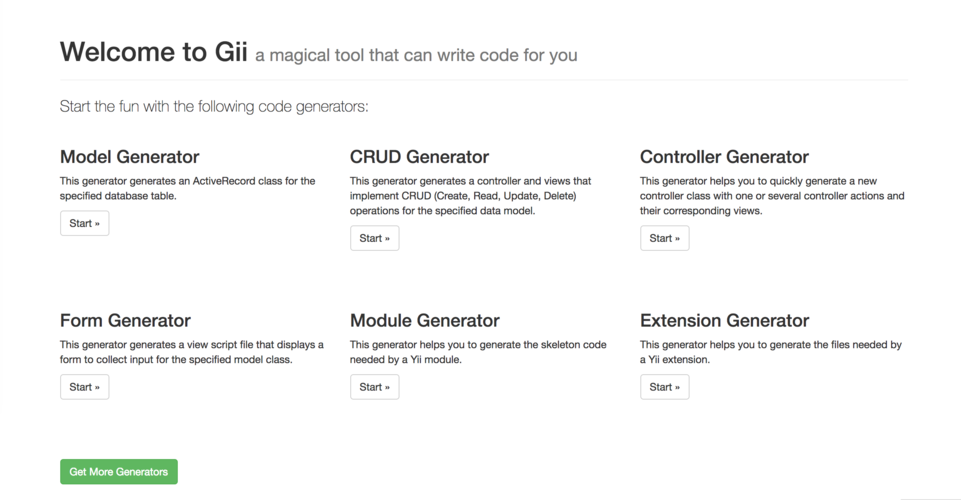Click the ActiveRecord class description text
Image resolution: width=961 pixels, height=500 pixels.
pyautogui.click(x=187, y=188)
